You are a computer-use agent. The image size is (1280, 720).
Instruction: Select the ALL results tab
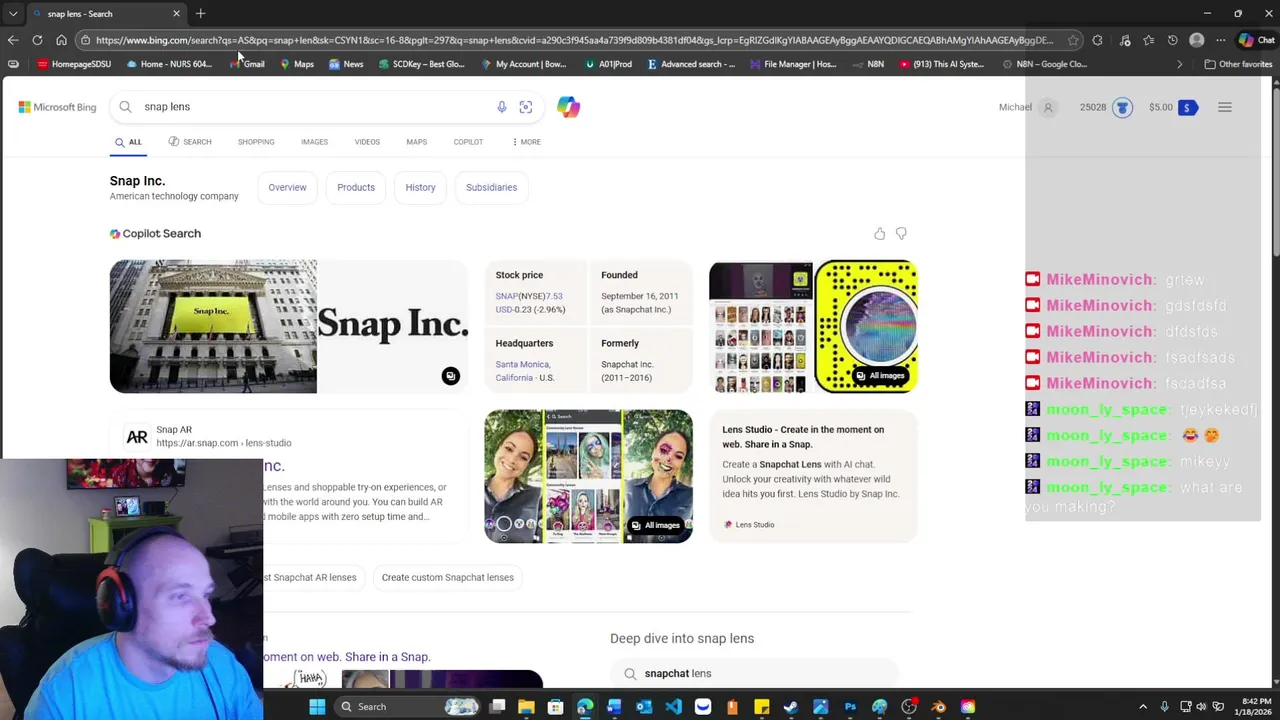(128, 142)
